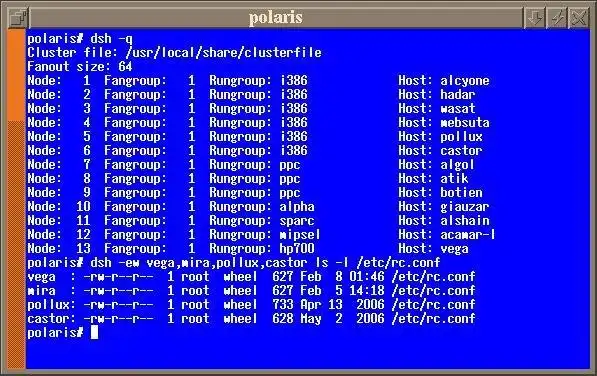The image size is (597, 376).
Task: Click the lightning-bolt button in the title bar
Action: (x=557, y=18)
